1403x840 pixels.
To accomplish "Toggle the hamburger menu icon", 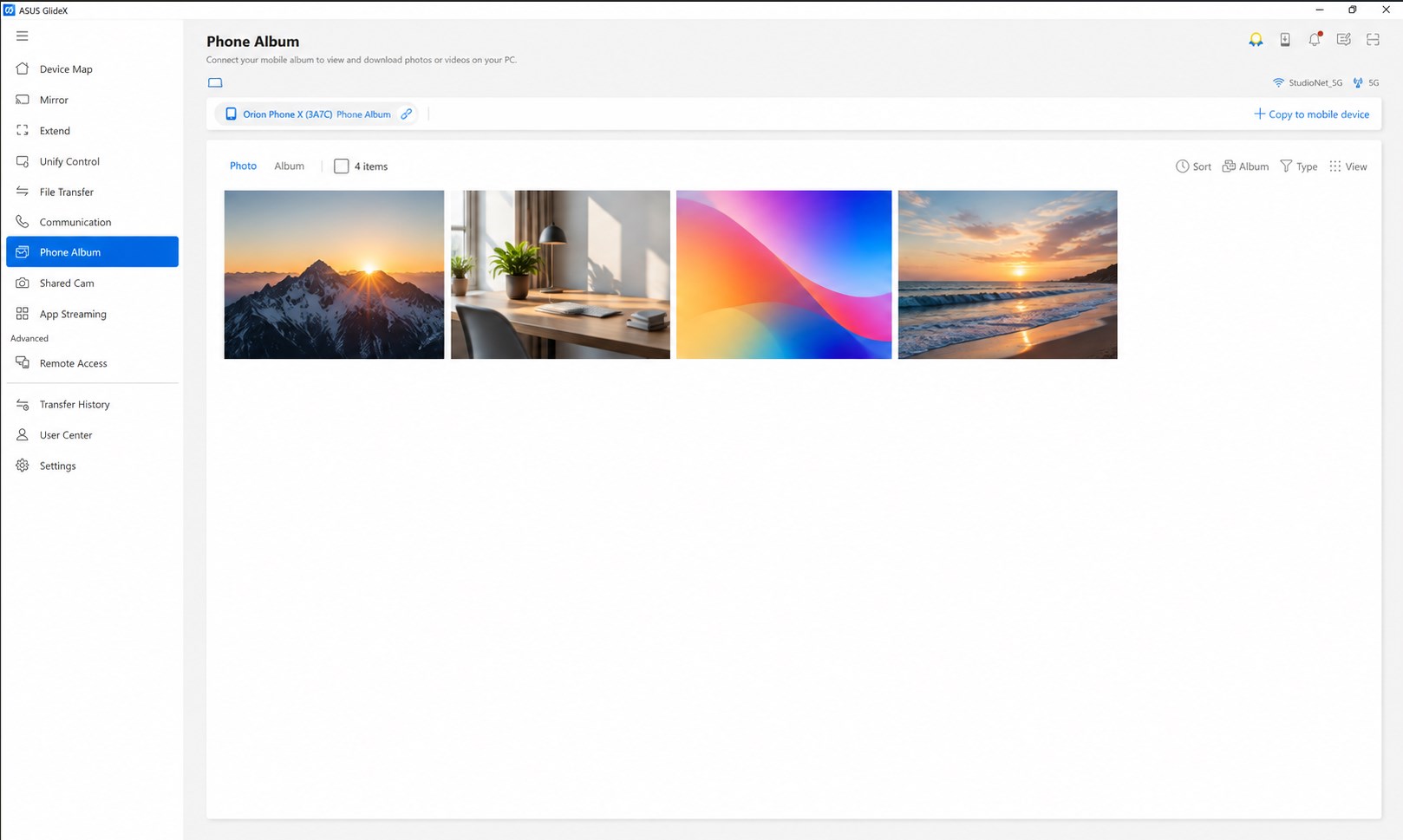I will pyautogui.click(x=23, y=36).
